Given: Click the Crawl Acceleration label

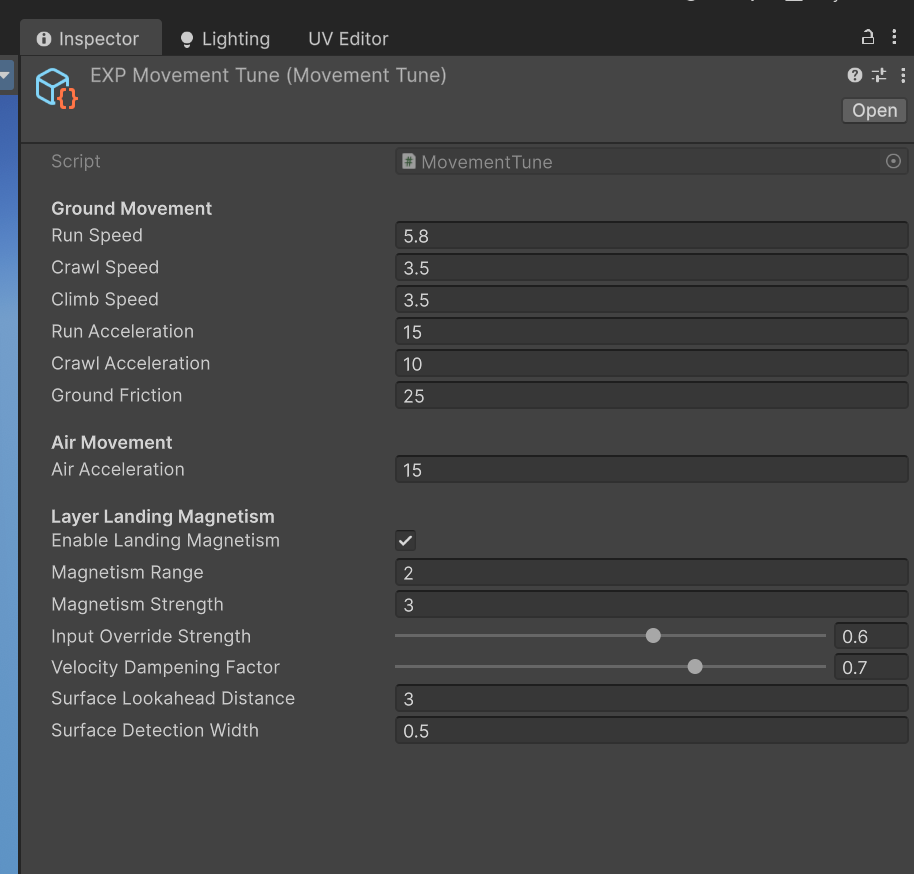Looking at the screenshot, I should 131,364.
